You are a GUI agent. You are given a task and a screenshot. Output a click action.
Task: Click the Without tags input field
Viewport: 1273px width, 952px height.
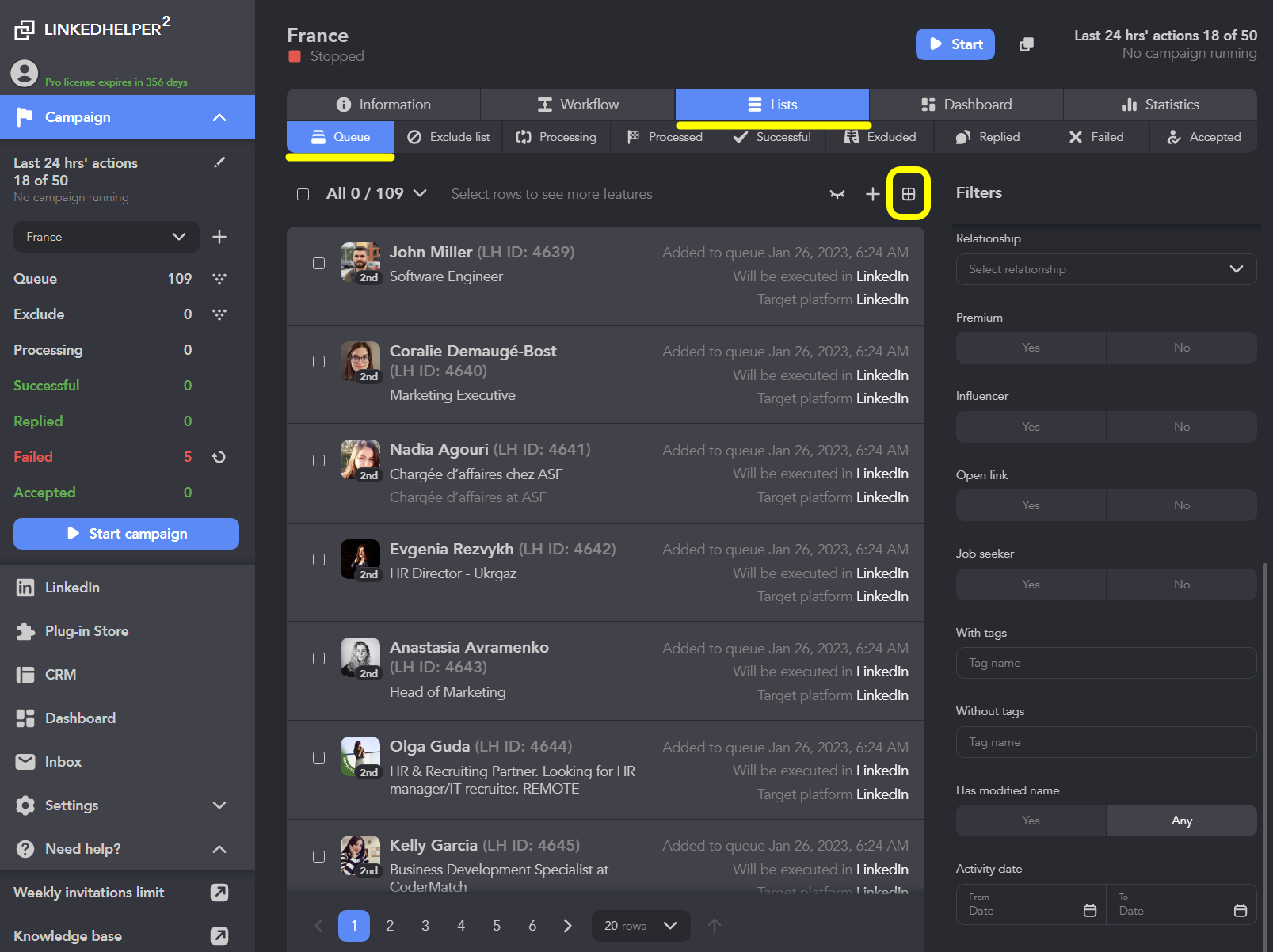tap(1106, 742)
